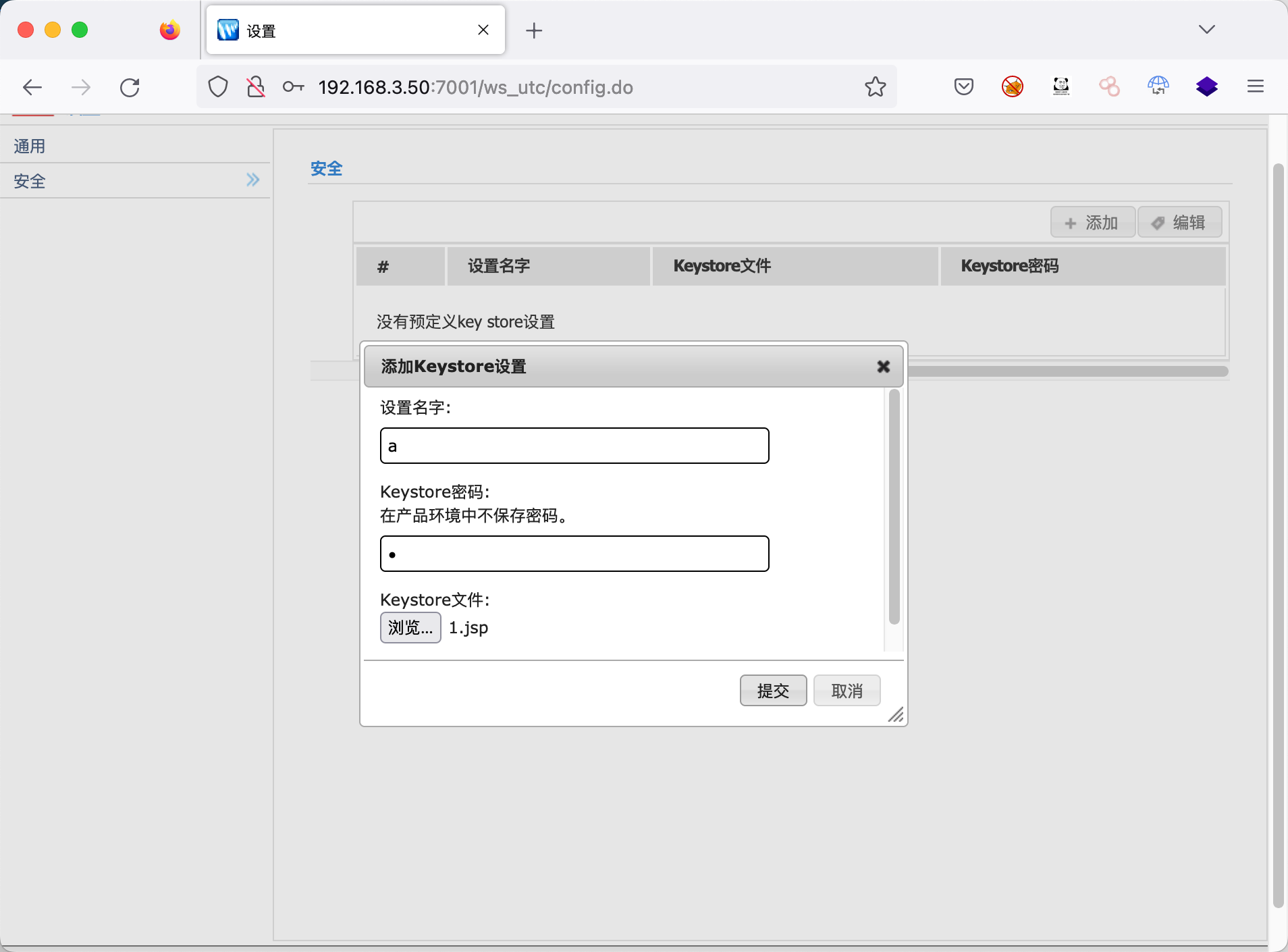Screen dimensions: 1288x952
Task: Select 通用 in the left sidebar
Action: (x=30, y=146)
